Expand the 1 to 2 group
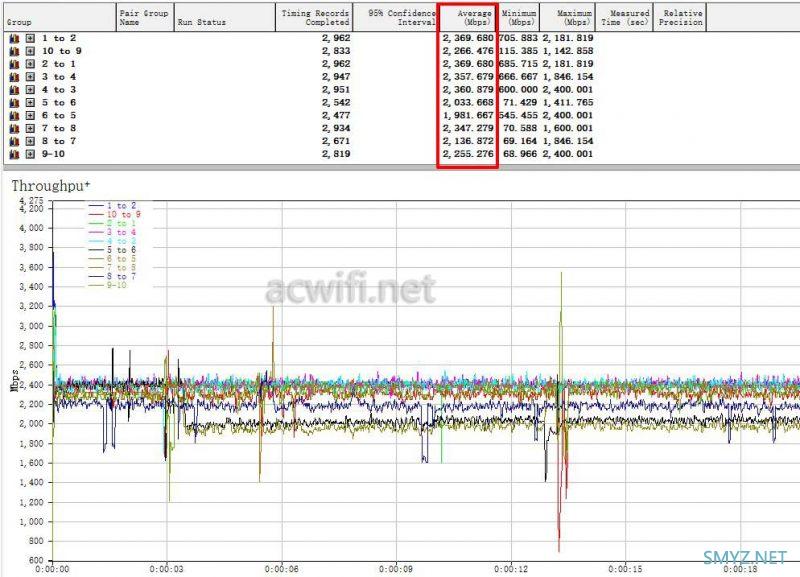The width and height of the screenshot is (800, 577). pos(30,38)
